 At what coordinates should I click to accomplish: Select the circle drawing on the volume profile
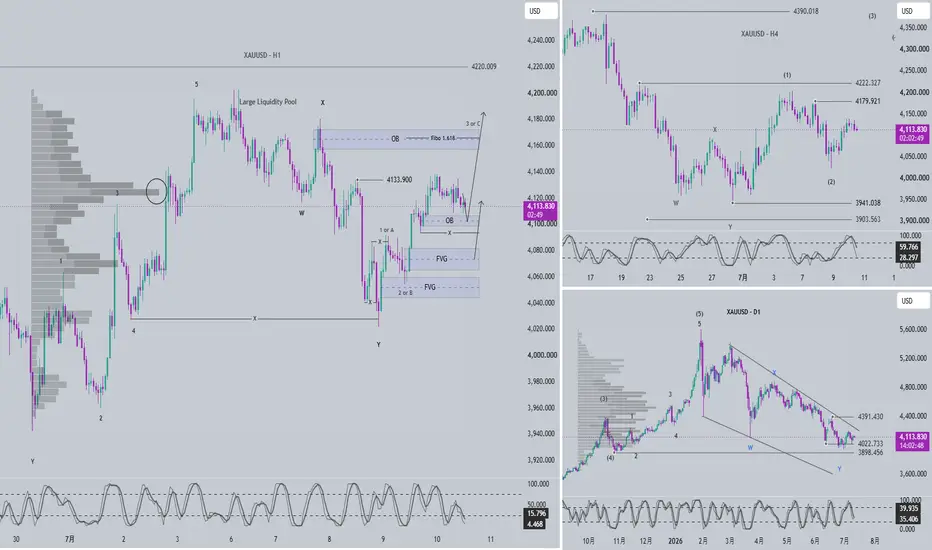coord(156,191)
